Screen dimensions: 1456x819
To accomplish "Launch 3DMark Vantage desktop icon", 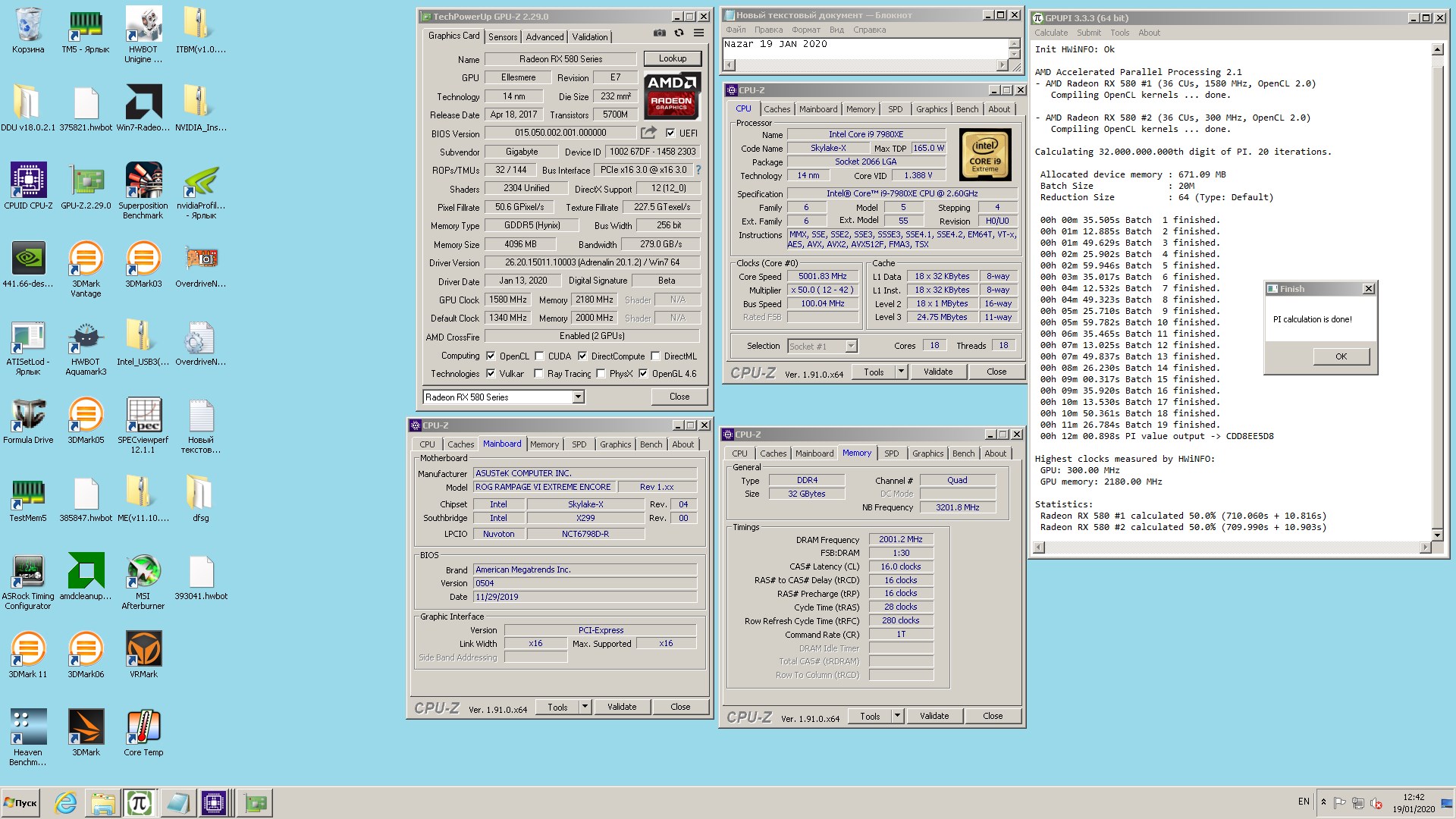I will point(86,268).
